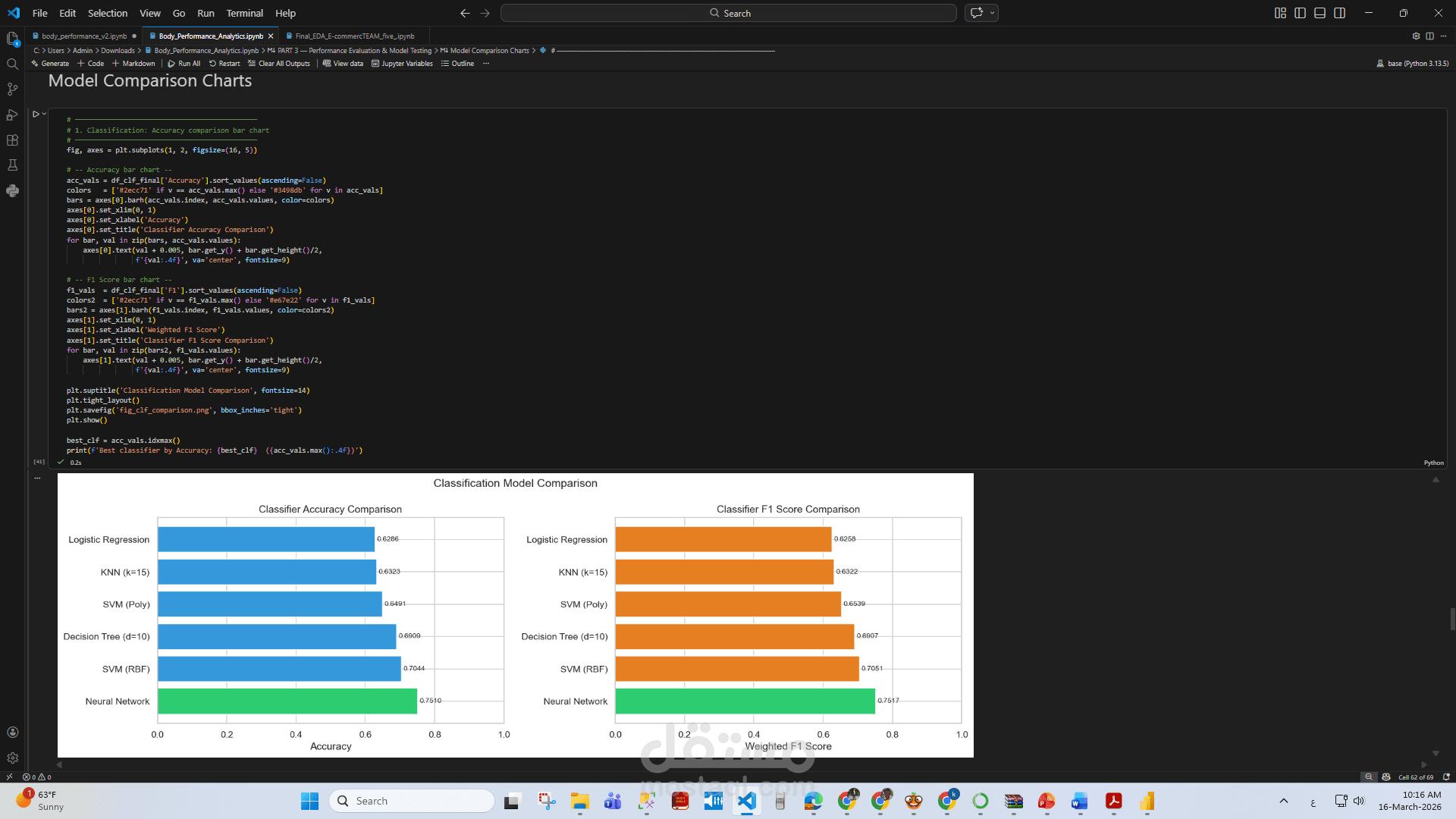Add a Markdown cell via toolbar
The height and width of the screenshot is (819, 1456).
click(x=133, y=64)
